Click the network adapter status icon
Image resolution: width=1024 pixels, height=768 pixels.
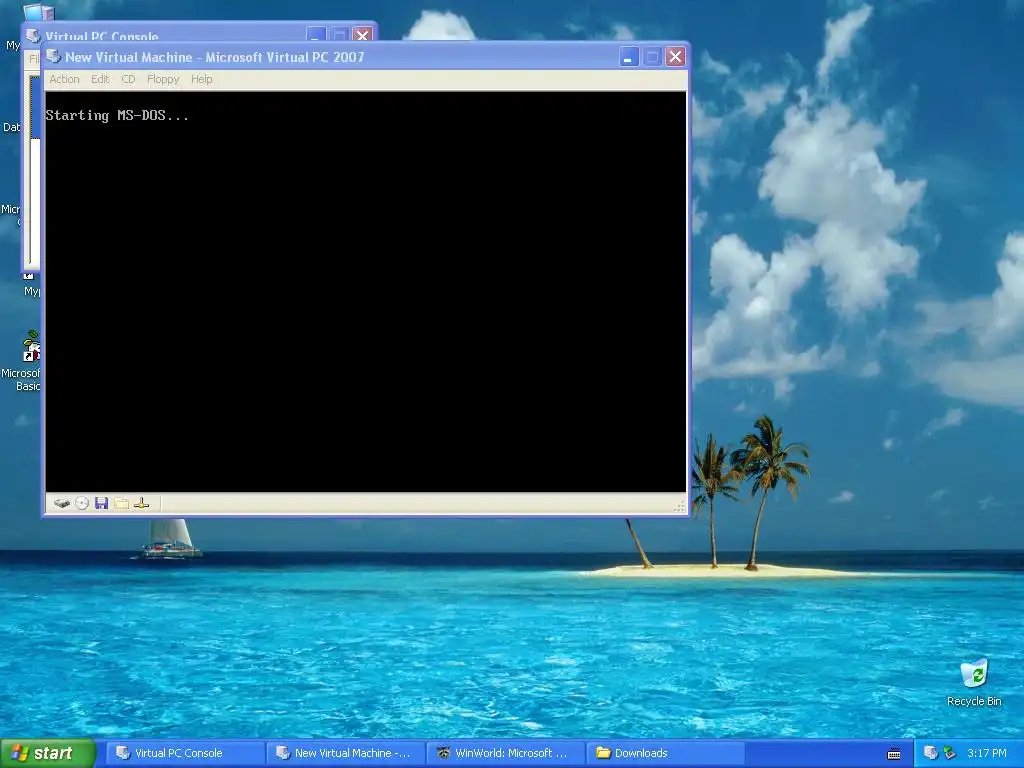coord(142,503)
